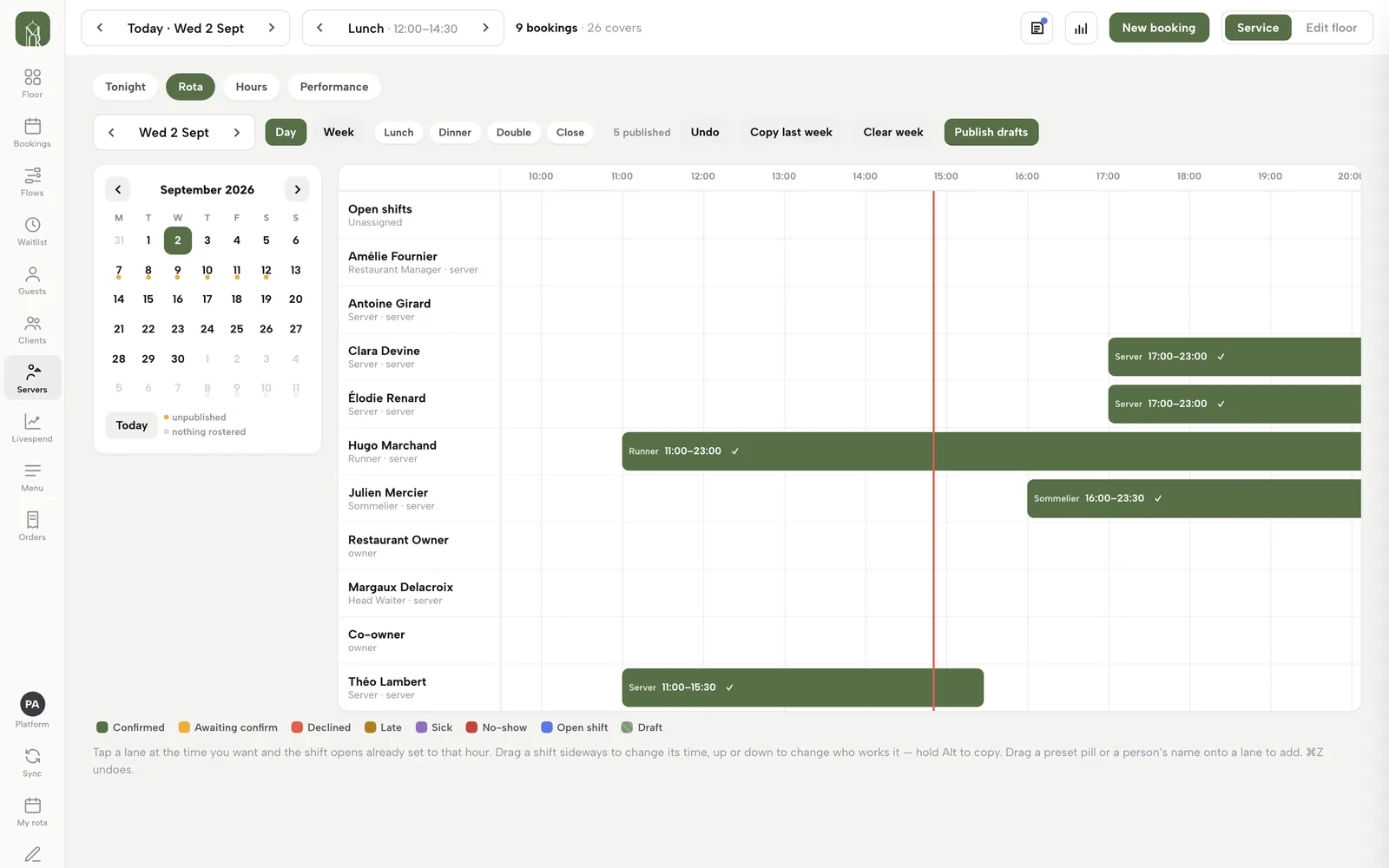Viewport: 1389px width, 868px height.
Task: Open the Bookings sidebar icon
Action: [32, 133]
